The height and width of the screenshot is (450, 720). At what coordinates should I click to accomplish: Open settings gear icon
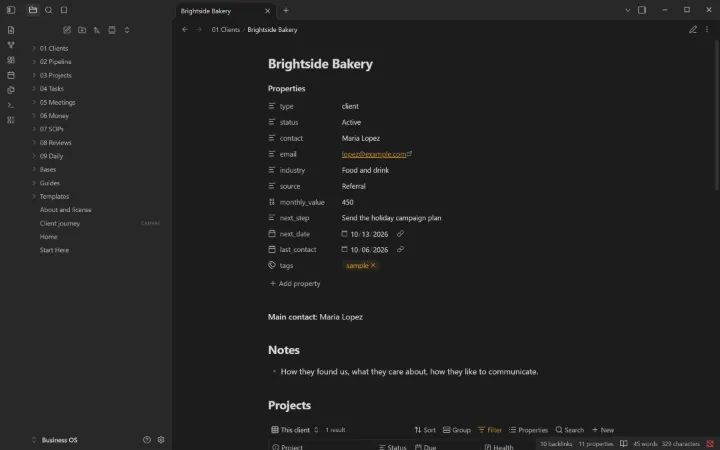[161, 440]
